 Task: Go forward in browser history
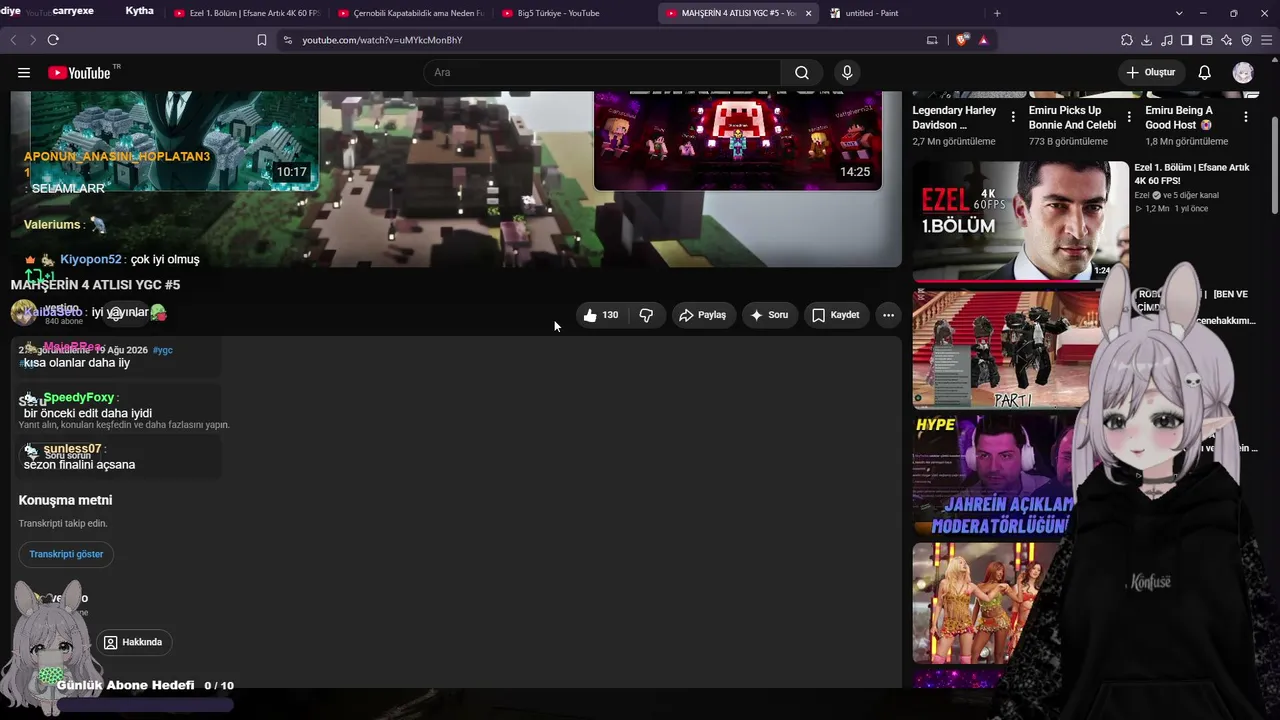33,40
